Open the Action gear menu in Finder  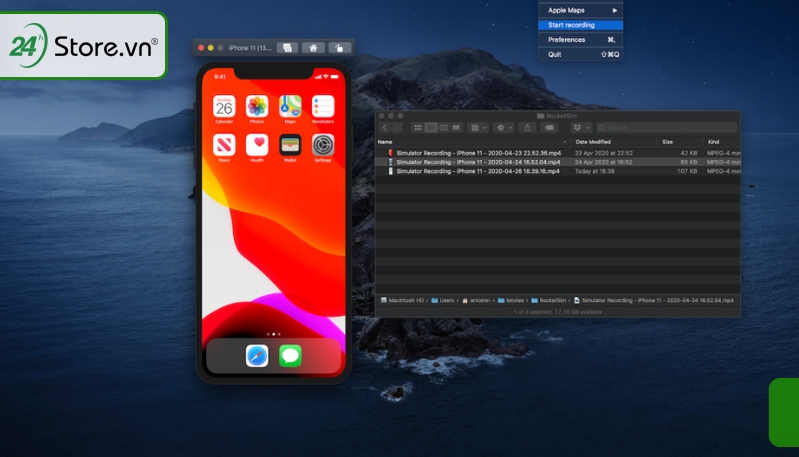pyautogui.click(x=504, y=127)
